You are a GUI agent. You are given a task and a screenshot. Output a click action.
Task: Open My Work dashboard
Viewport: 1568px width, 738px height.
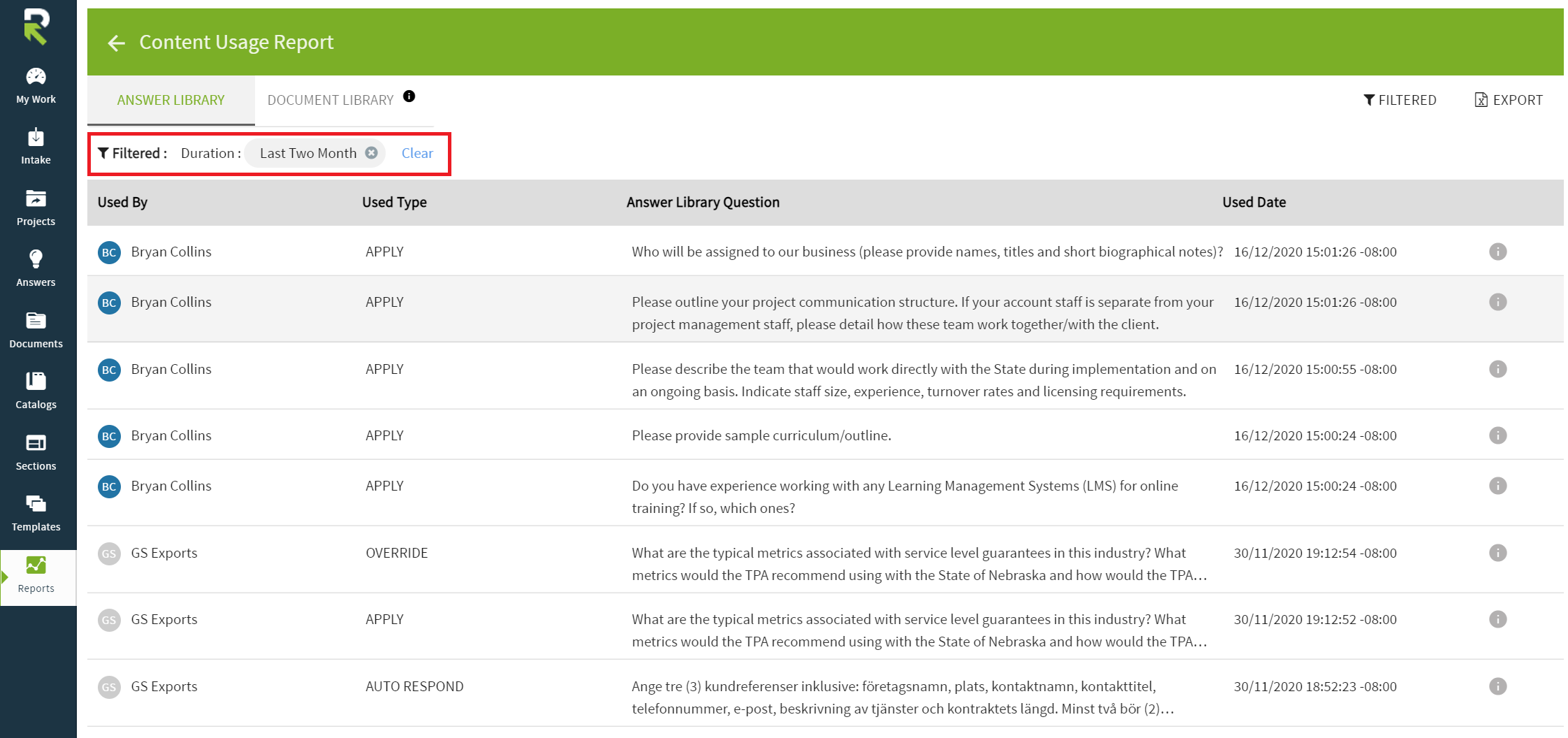pos(36,86)
